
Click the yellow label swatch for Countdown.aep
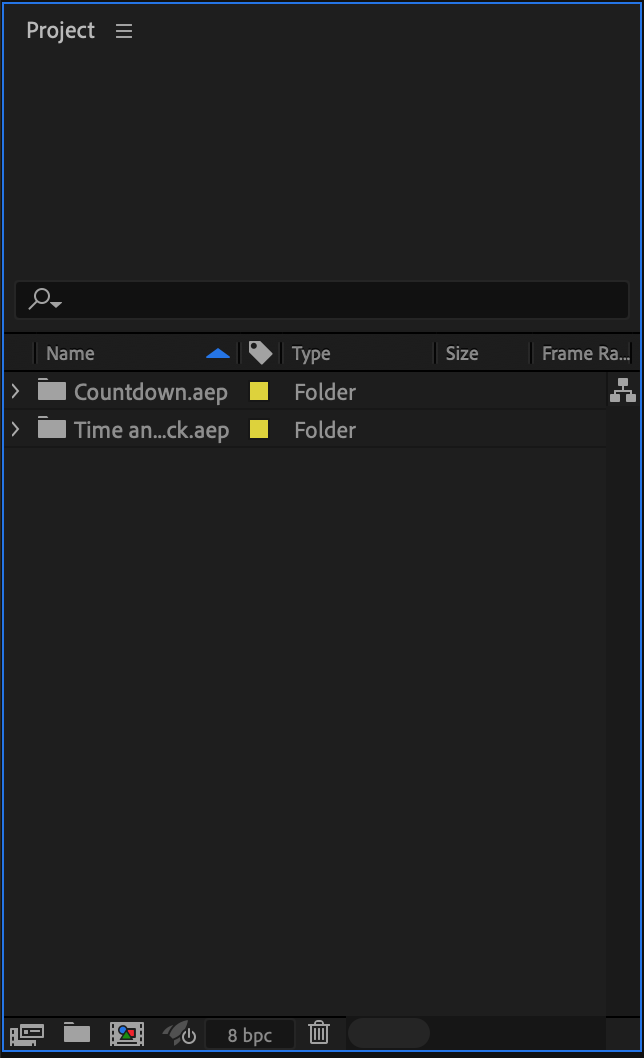(258, 391)
